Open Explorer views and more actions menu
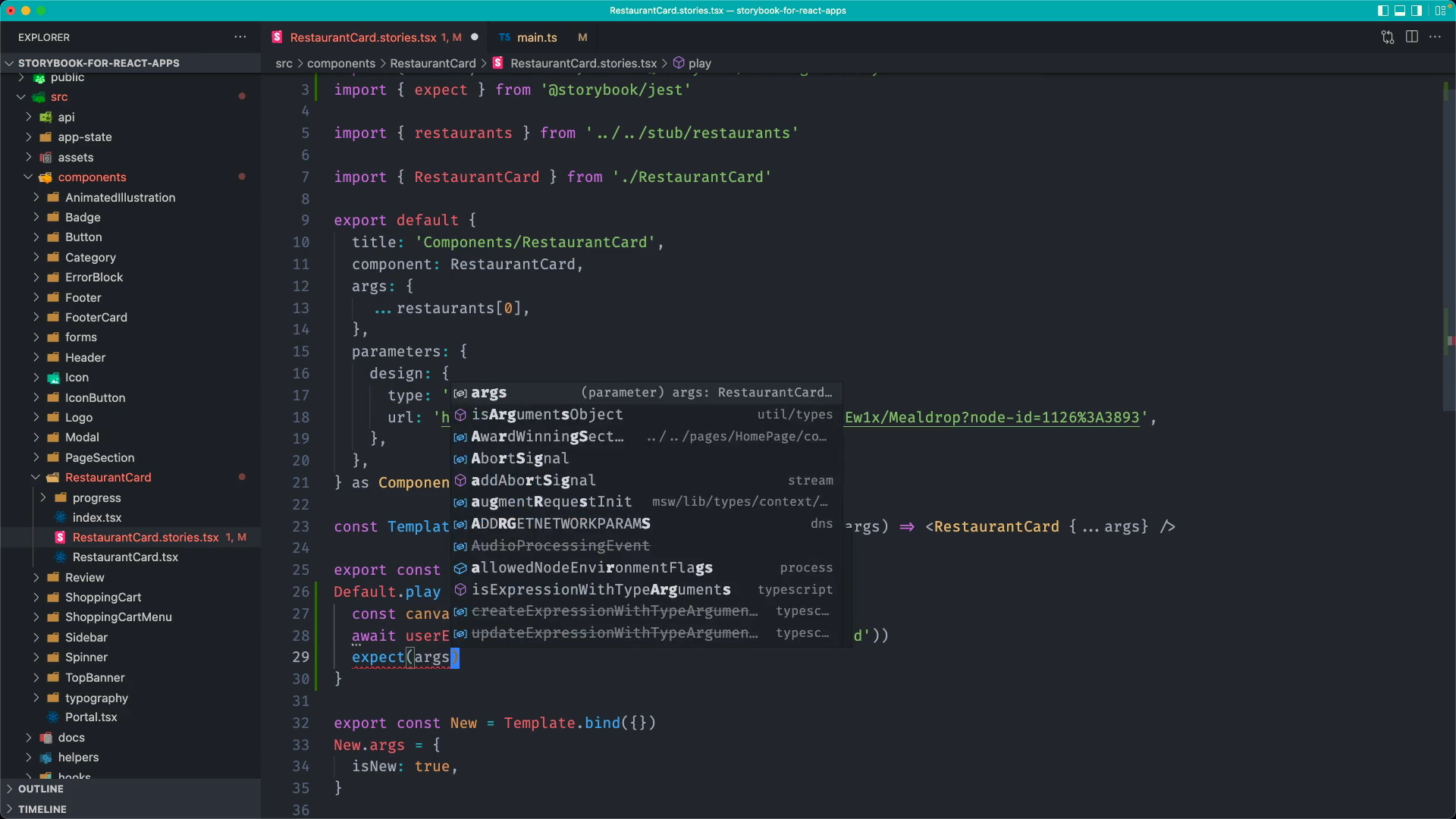This screenshot has height=819, width=1456. pyautogui.click(x=240, y=37)
